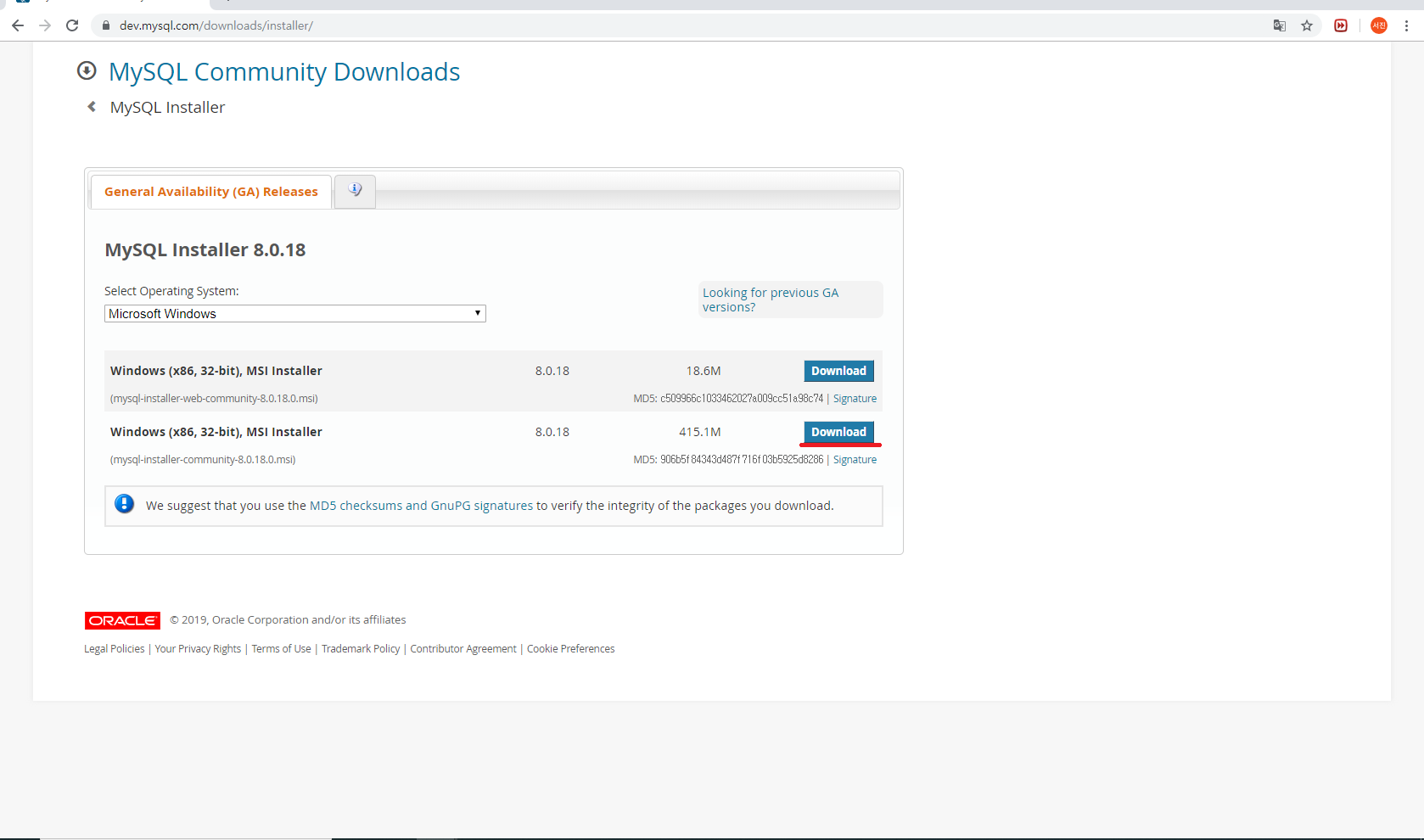1424x840 pixels.
Task: Download the 18.6M web community installer
Action: point(838,371)
